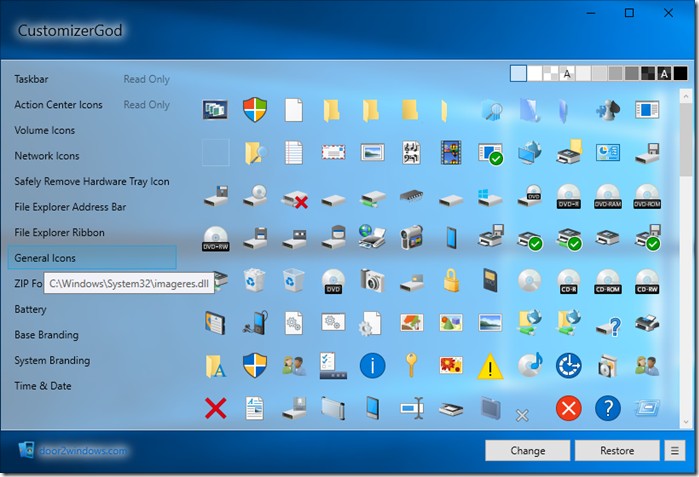Screen dimensions: 699x477
Task: Pick the CD-R disc icon
Action: point(568,282)
